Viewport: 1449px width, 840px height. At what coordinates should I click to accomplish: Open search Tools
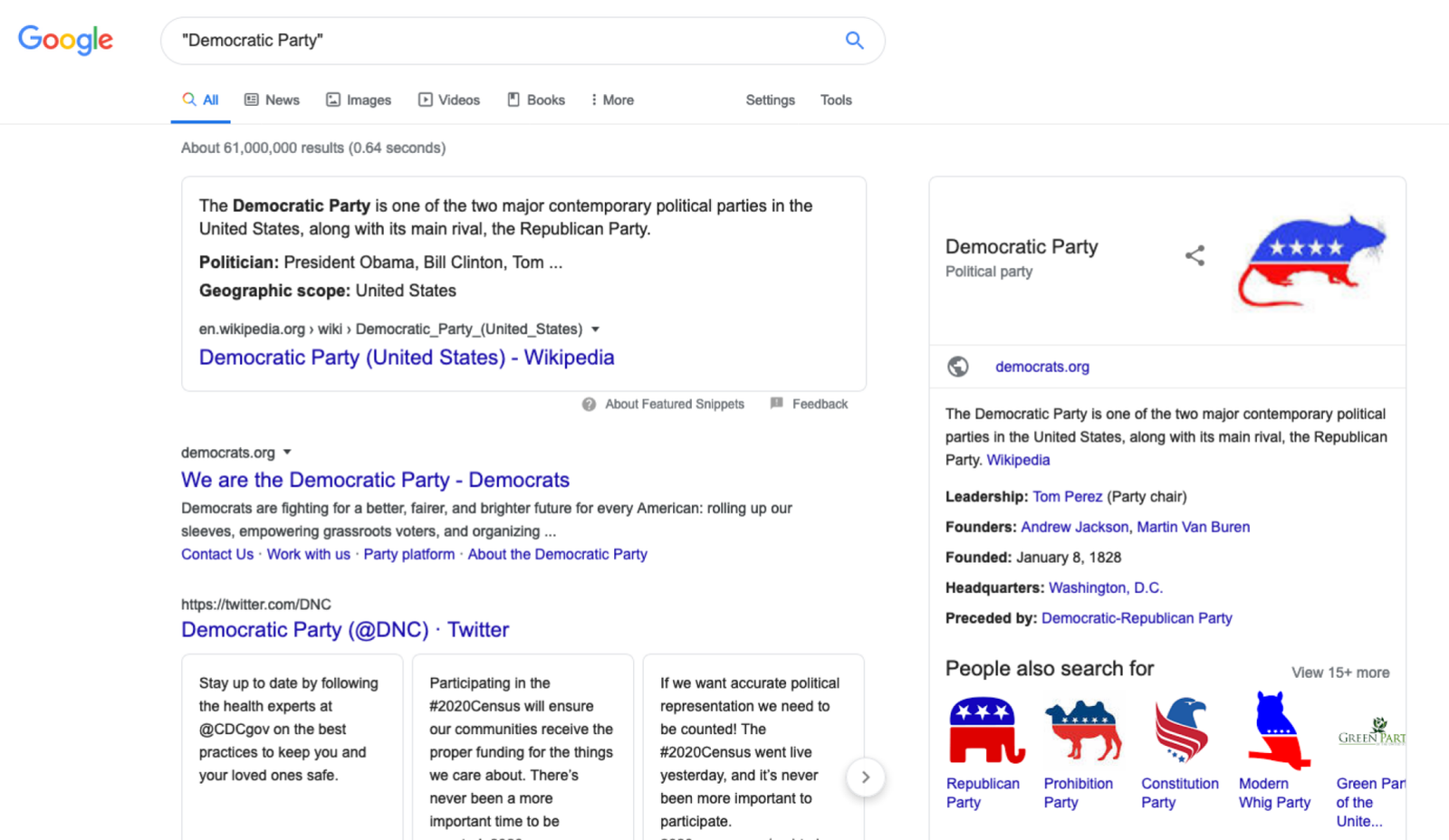pyautogui.click(x=836, y=100)
